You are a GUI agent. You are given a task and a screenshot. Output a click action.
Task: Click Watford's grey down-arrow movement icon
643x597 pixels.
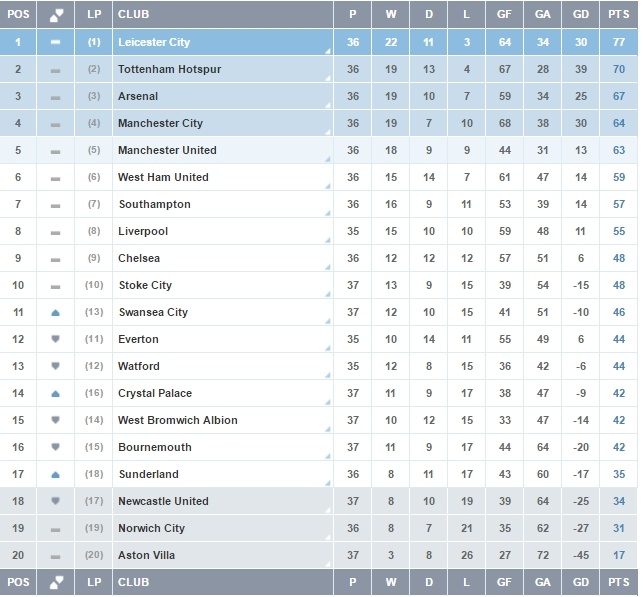point(56,367)
